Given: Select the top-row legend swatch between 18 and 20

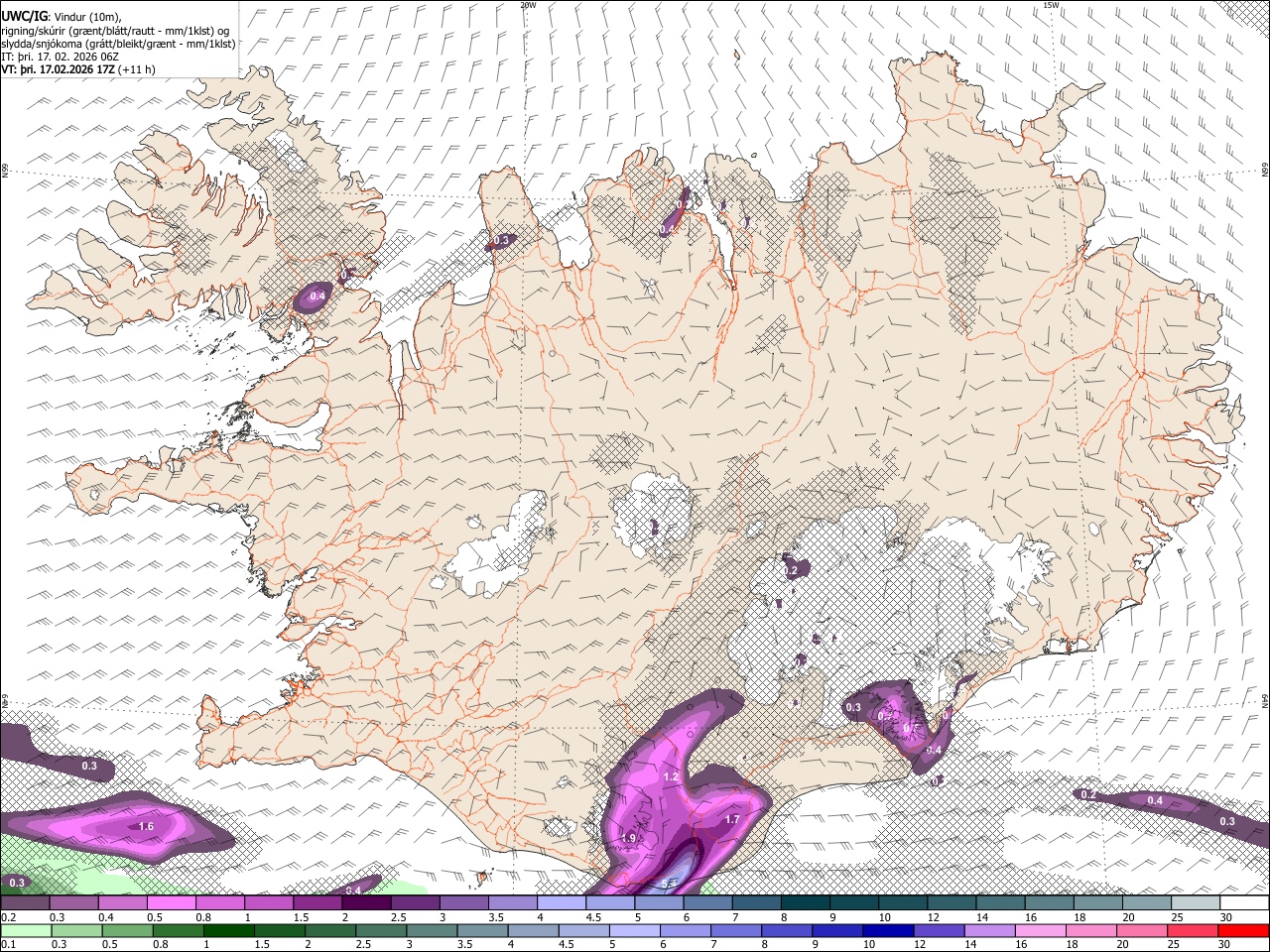Looking at the screenshot, I should (x=1097, y=903).
